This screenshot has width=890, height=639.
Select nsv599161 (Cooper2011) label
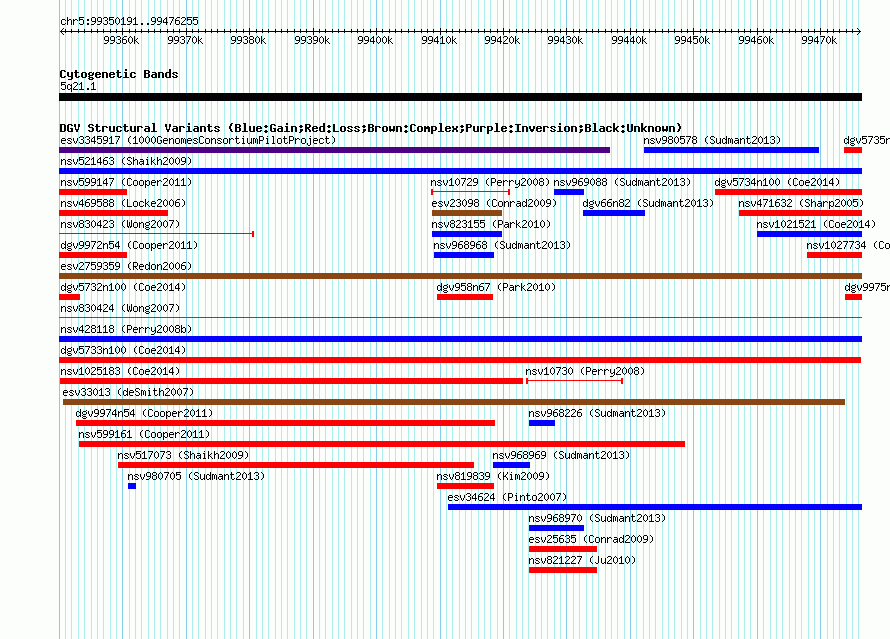click(144, 434)
